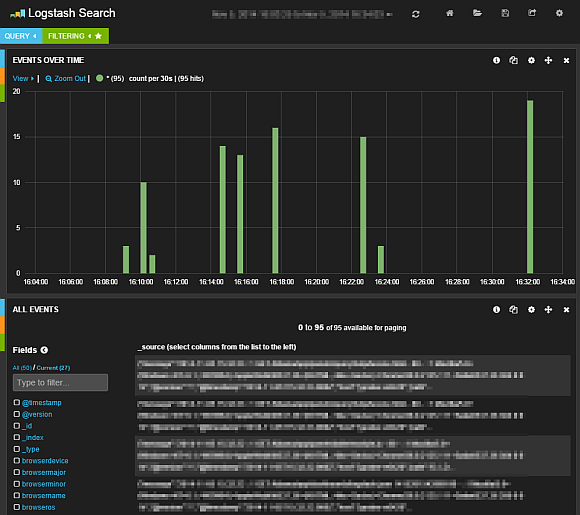The width and height of the screenshot is (580, 515).
Task: Check the _id field checkbox
Action: coord(17,426)
